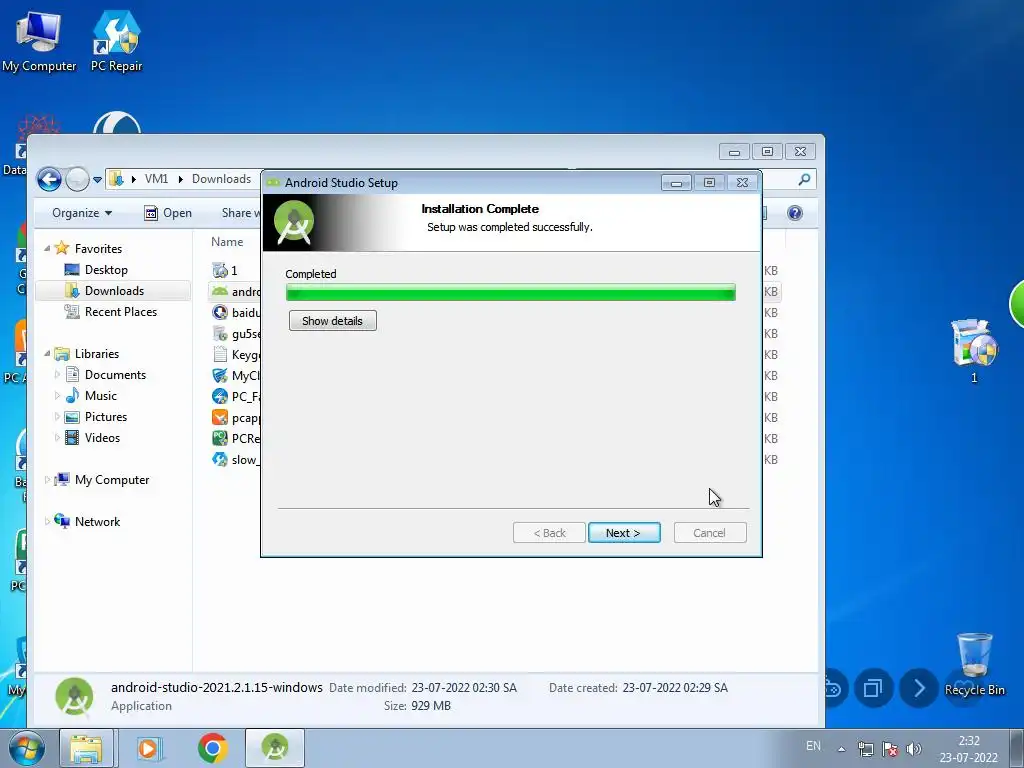Click Android Studio icon in details pane
This screenshot has width=1024, height=768.
[x=74, y=696]
